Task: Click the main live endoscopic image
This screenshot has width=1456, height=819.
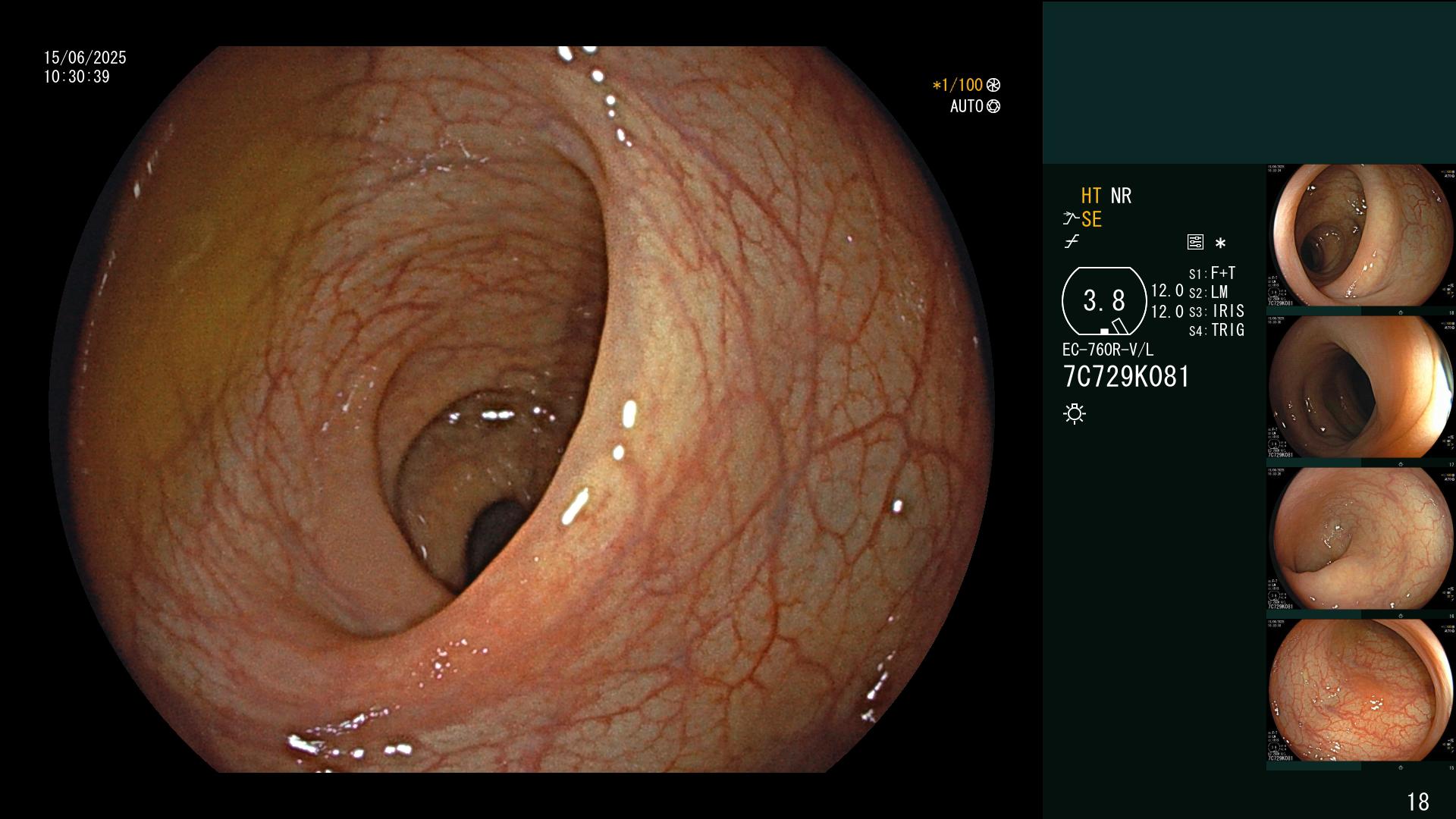Action: coord(522,409)
